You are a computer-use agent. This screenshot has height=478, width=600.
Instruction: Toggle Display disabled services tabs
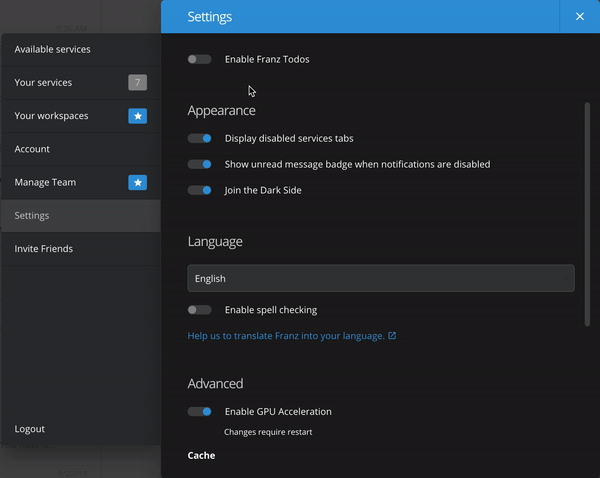(x=199, y=139)
